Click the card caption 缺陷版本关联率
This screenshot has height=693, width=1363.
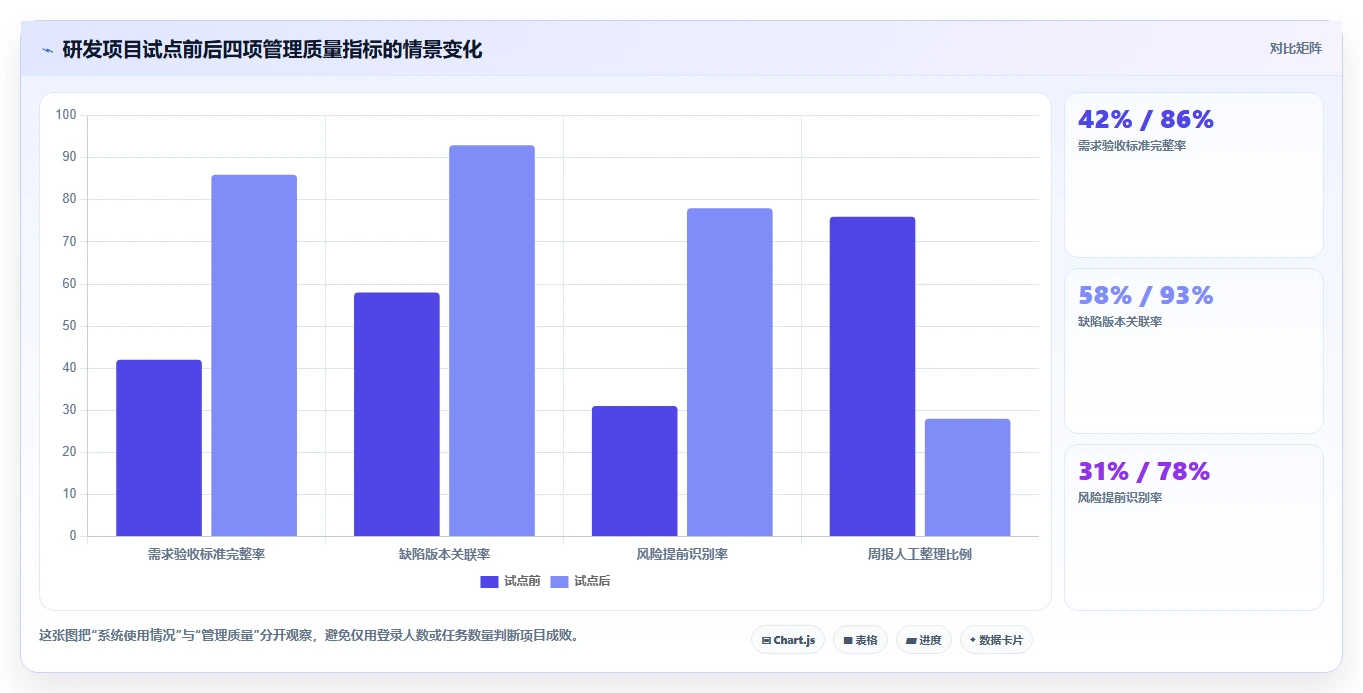pyautogui.click(x=1120, y=322)
